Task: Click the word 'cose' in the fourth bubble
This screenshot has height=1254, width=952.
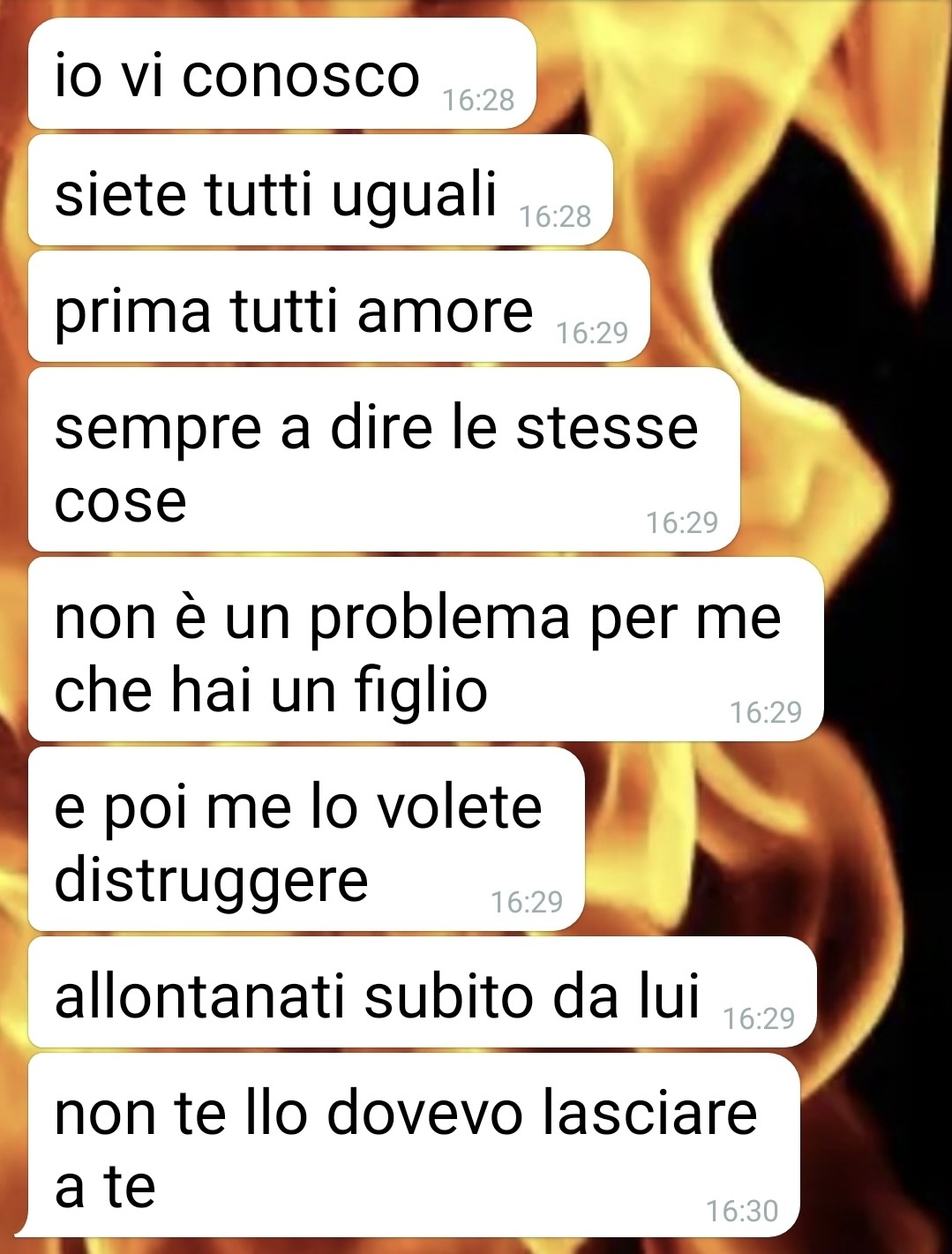Action: point(121,502)
